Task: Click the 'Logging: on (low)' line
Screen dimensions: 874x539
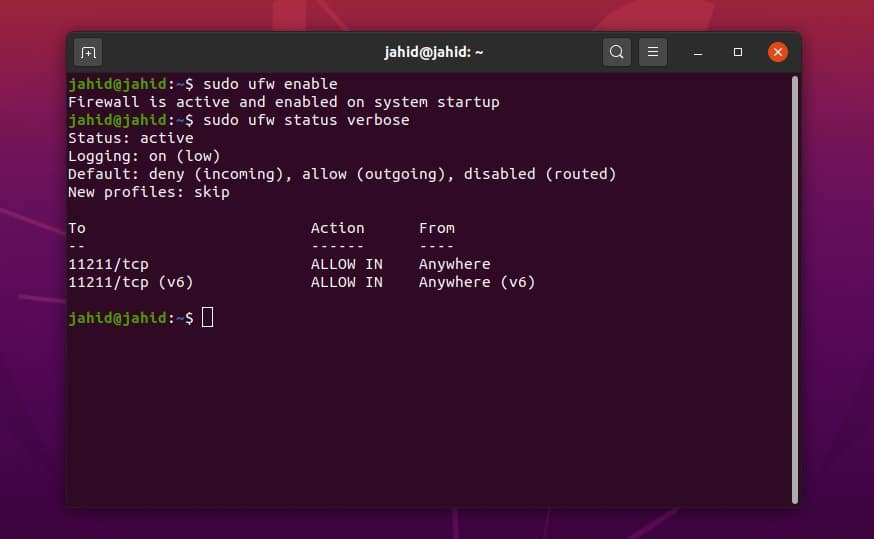Action: pos(144,156)
